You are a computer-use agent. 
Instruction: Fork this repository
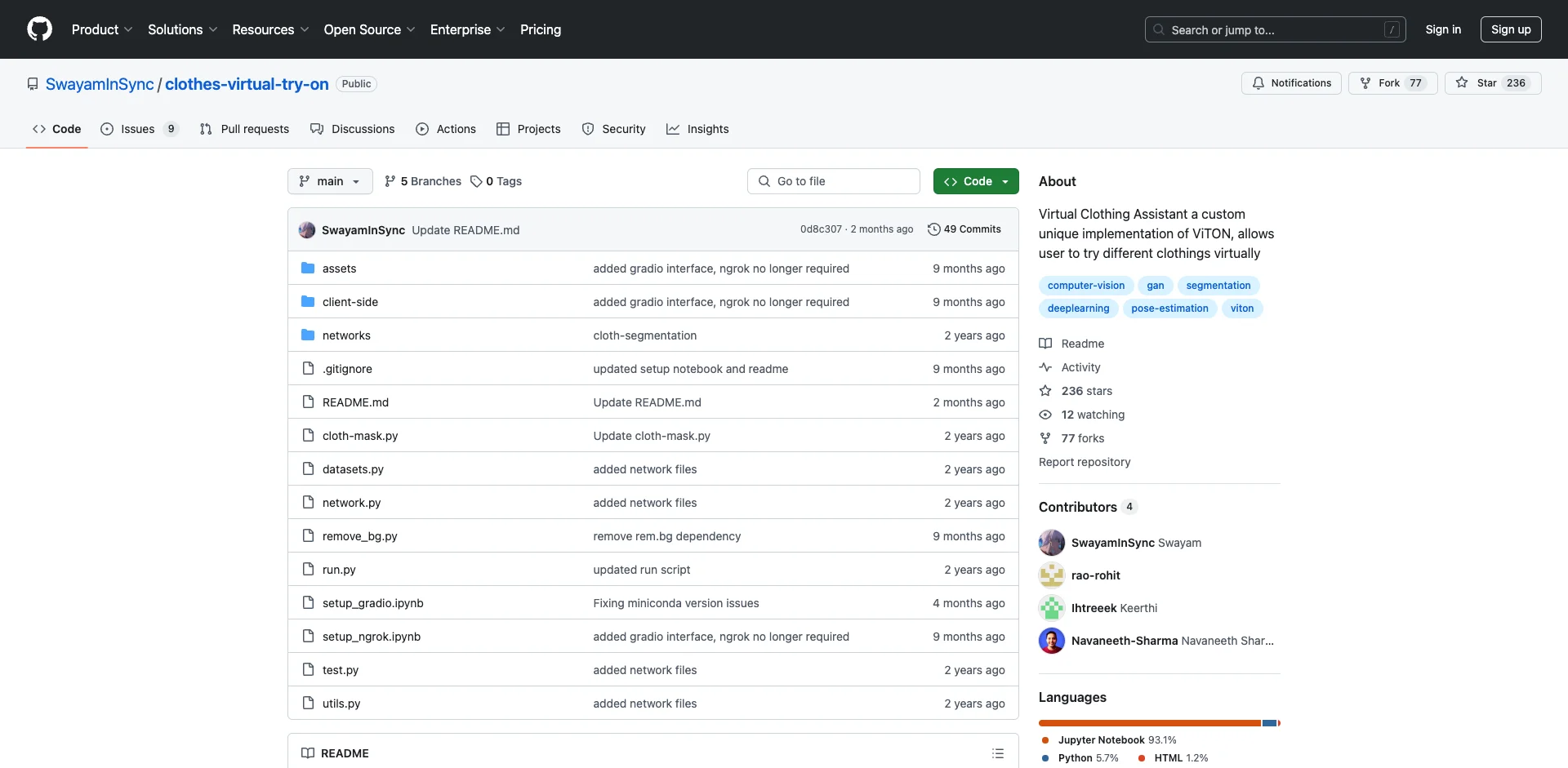tap(1393, 83)
